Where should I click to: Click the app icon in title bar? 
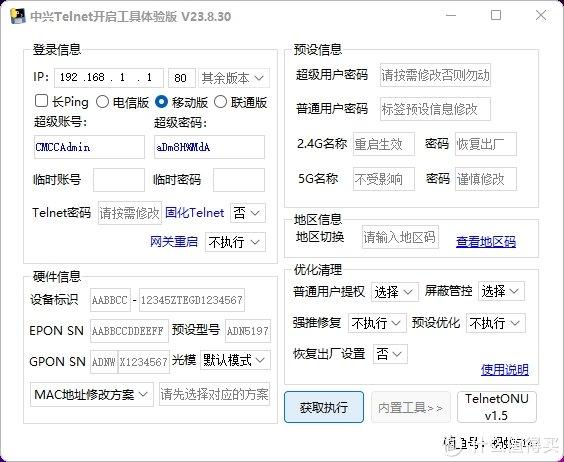point(18,16)
